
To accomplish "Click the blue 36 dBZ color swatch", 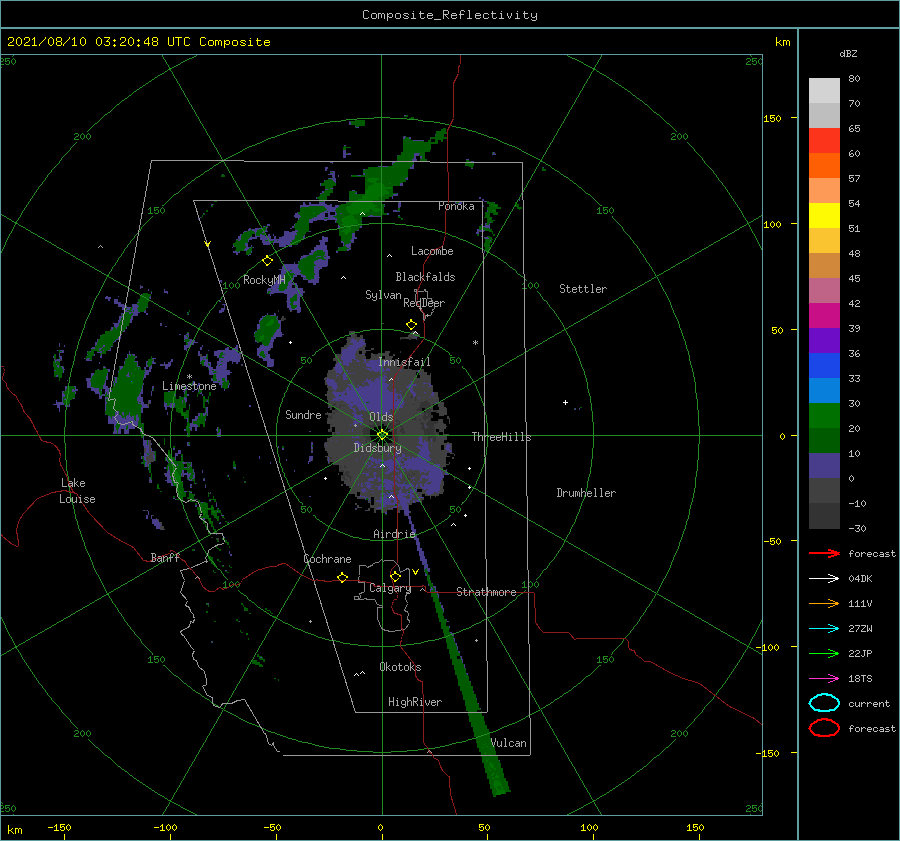I will (x=824, y=365).
